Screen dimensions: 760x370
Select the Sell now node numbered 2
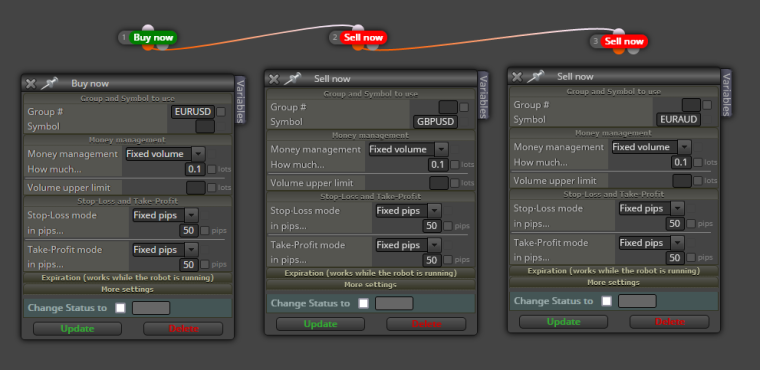tap(363, 37)
